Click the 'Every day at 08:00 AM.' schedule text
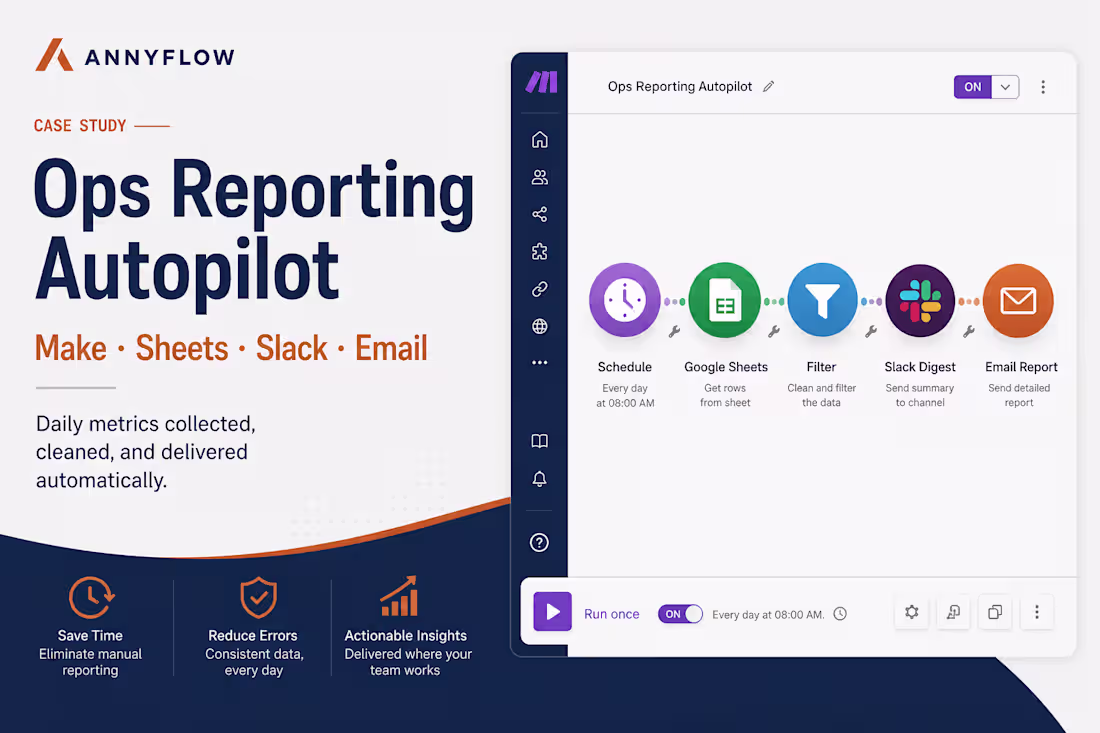 point(768,614)
